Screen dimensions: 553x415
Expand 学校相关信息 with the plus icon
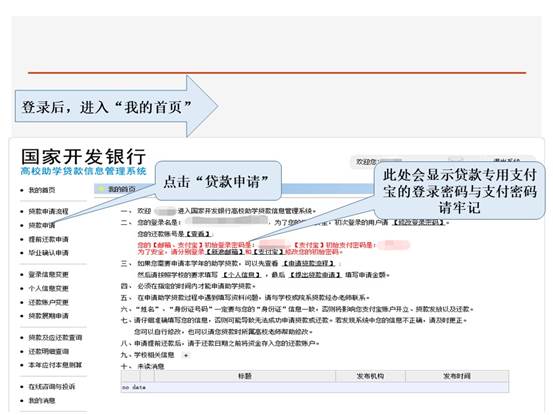186,355
